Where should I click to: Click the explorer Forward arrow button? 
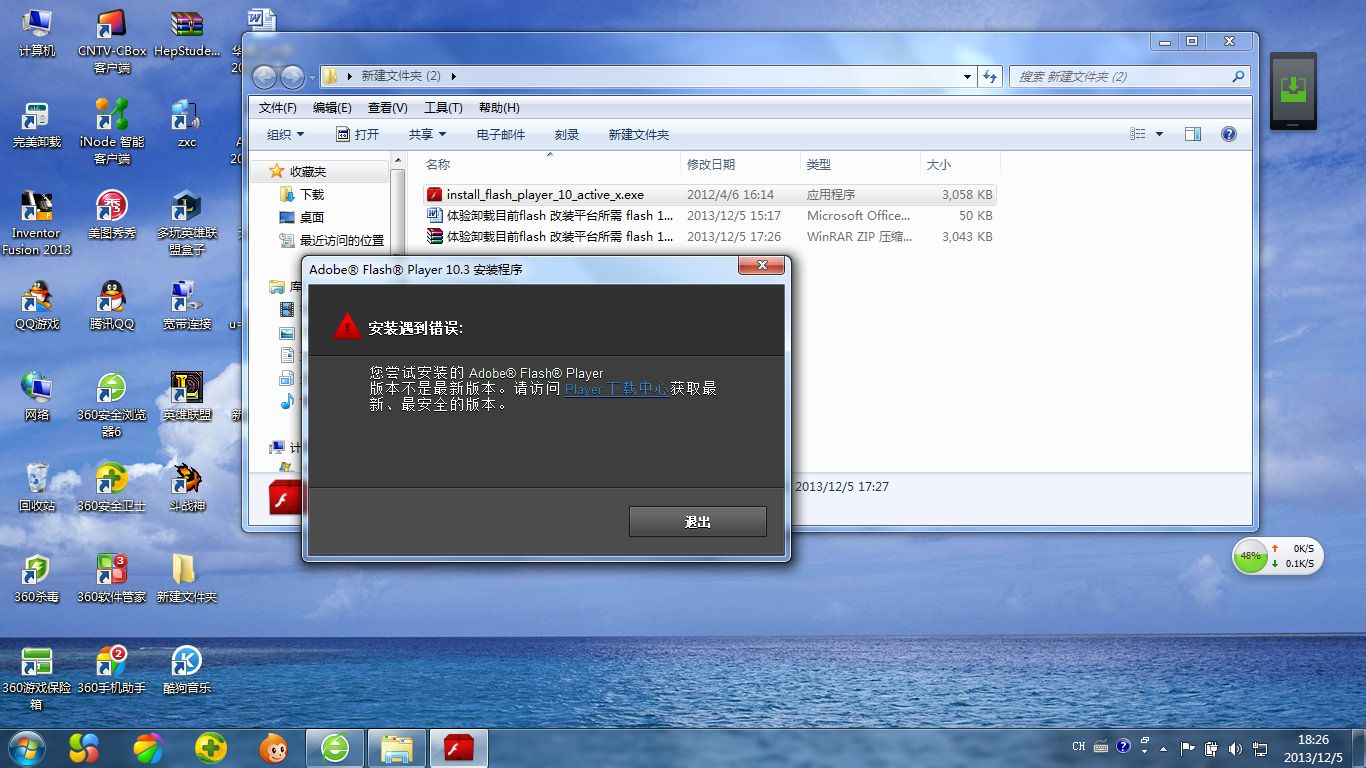292,76
